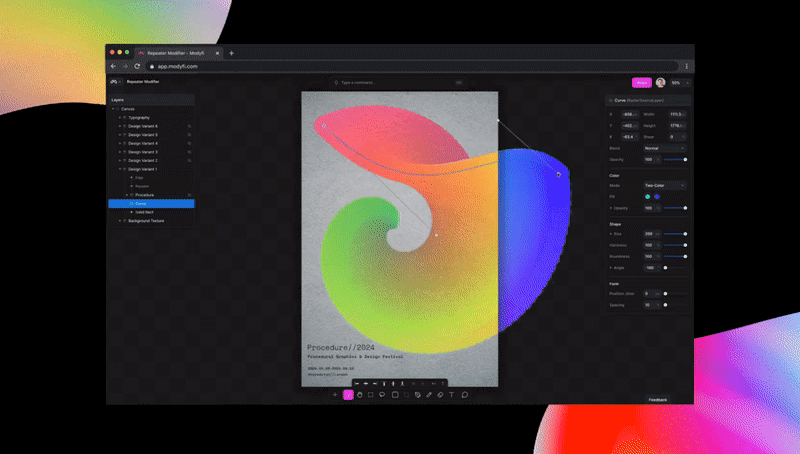Open the Feedback button
The image size is (800, 454).
(658, 400)
